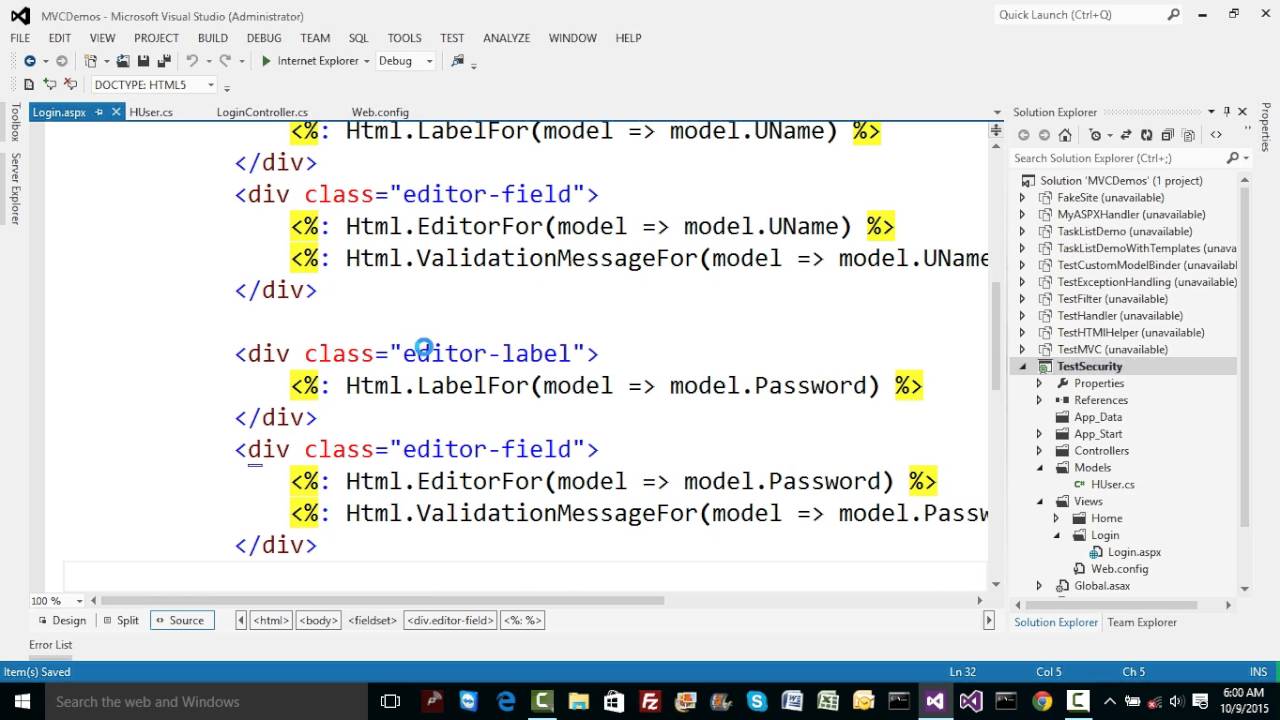The width and height of the screenshot is (1280, 720).
Task: Switch to the LoginController.cs editor tab
Action: 262,112
